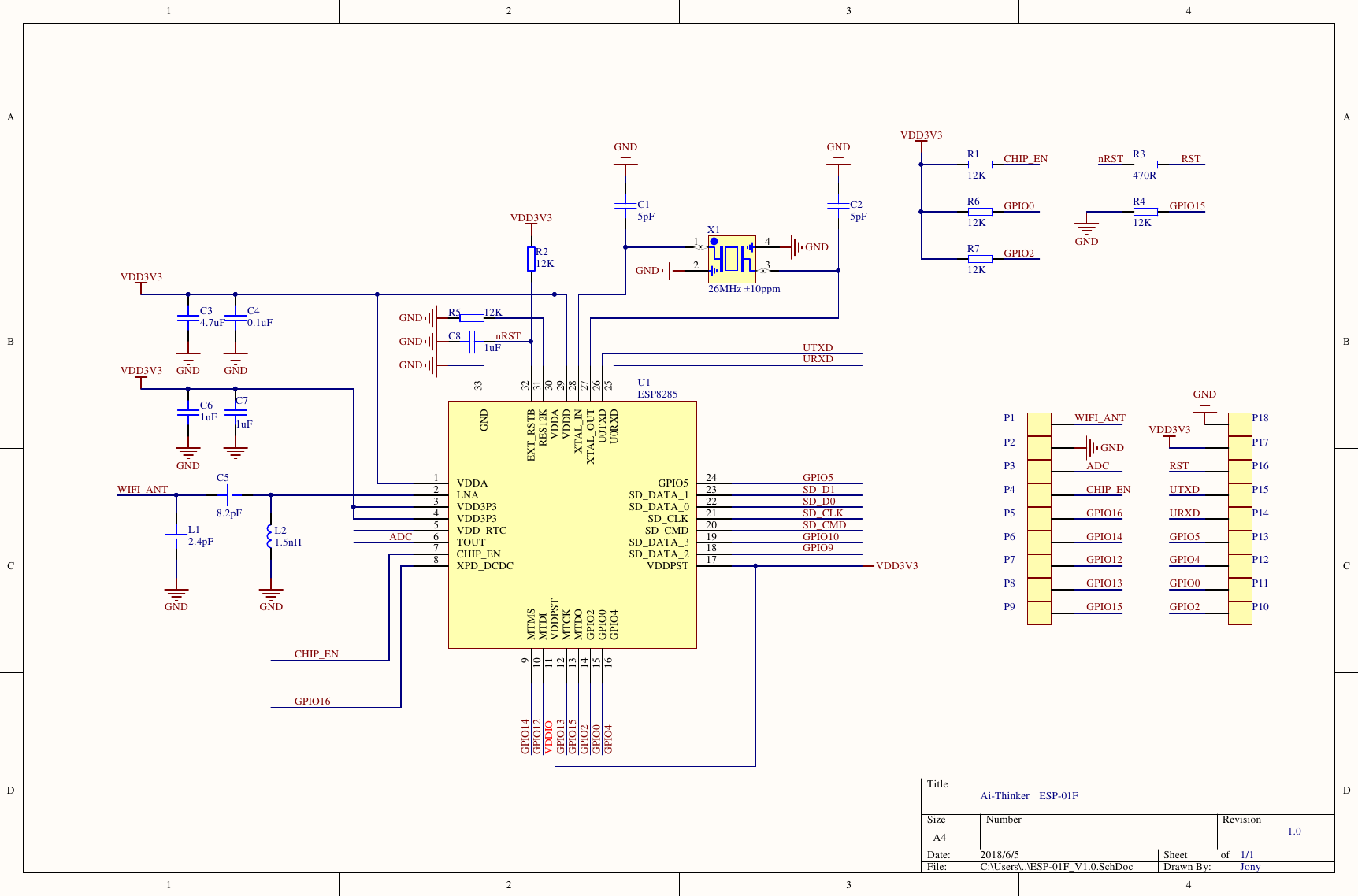
Task: Pick resistor R4 connected to GPIO15
Action: [x=1145, y=212]
